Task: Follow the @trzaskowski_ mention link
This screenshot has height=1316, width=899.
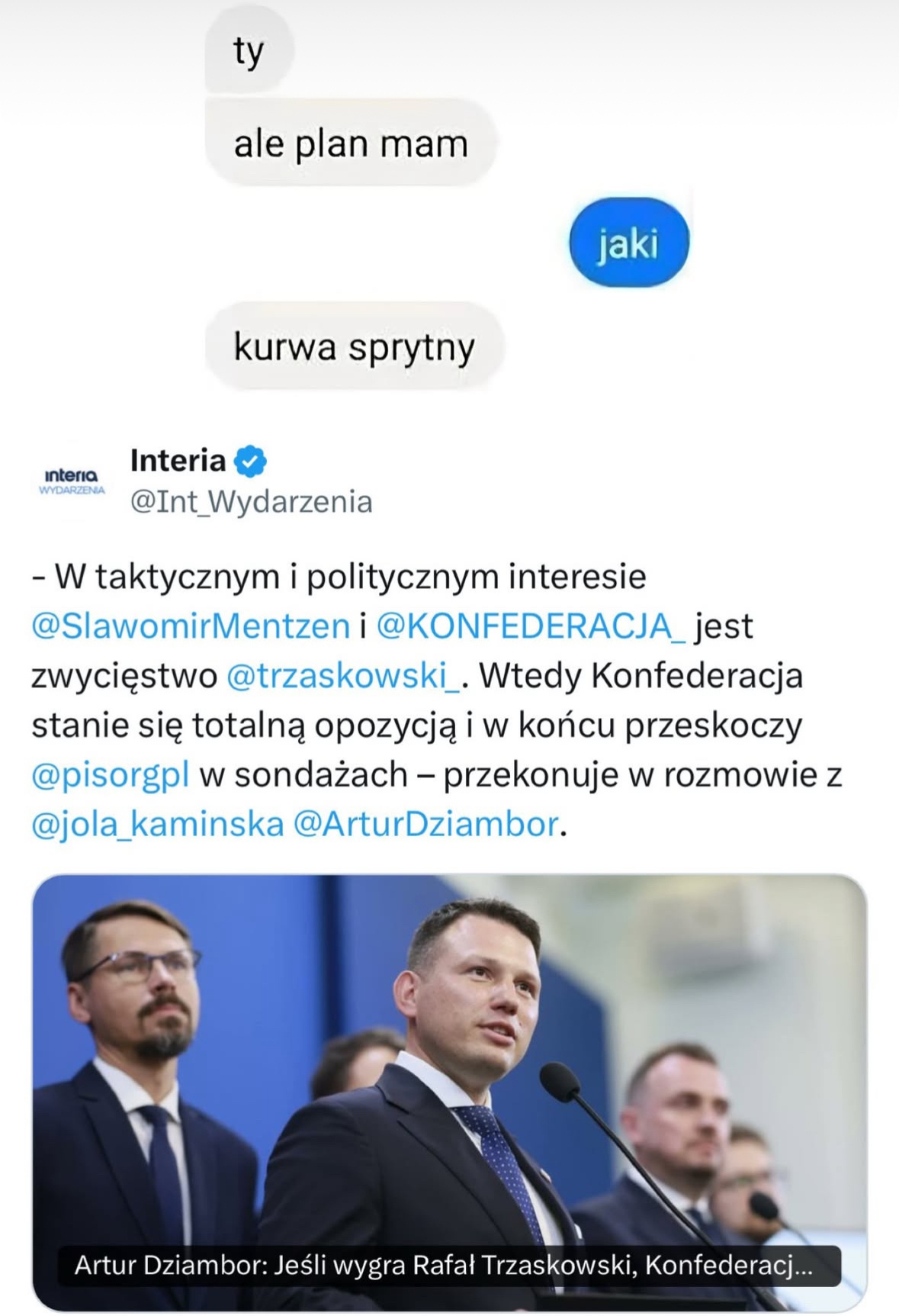Action: click(x=343, y=676)
